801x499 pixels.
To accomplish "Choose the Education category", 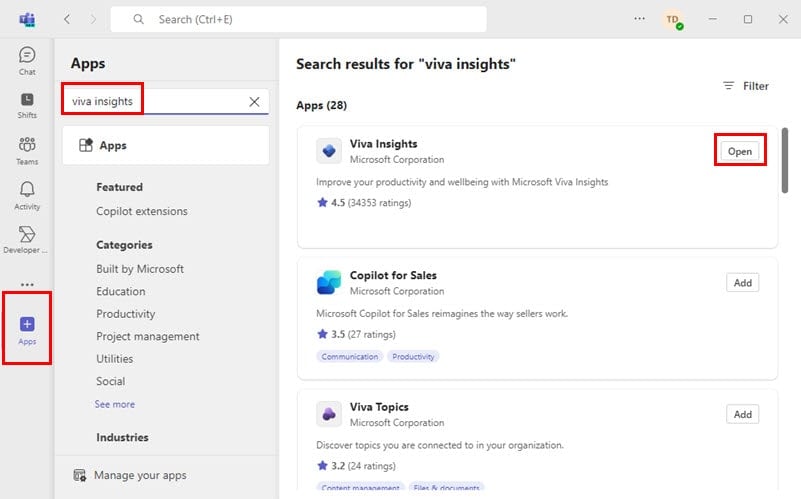I will pyautogui.click(x=121, y=292).
